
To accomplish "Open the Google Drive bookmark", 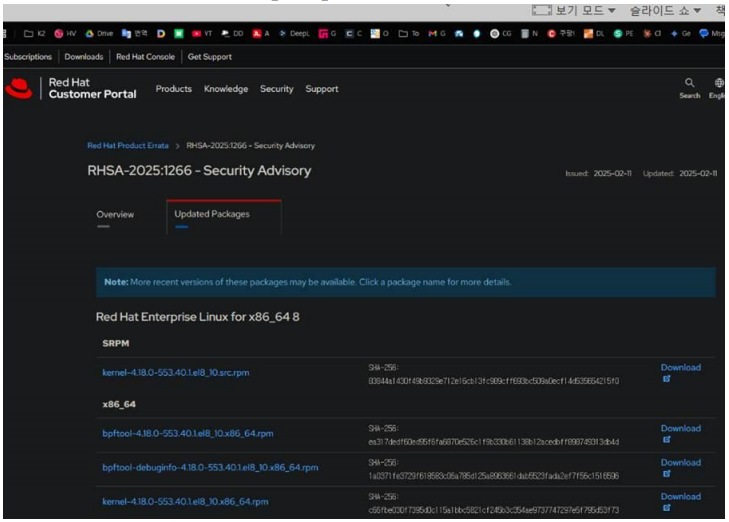I will 99,33.
